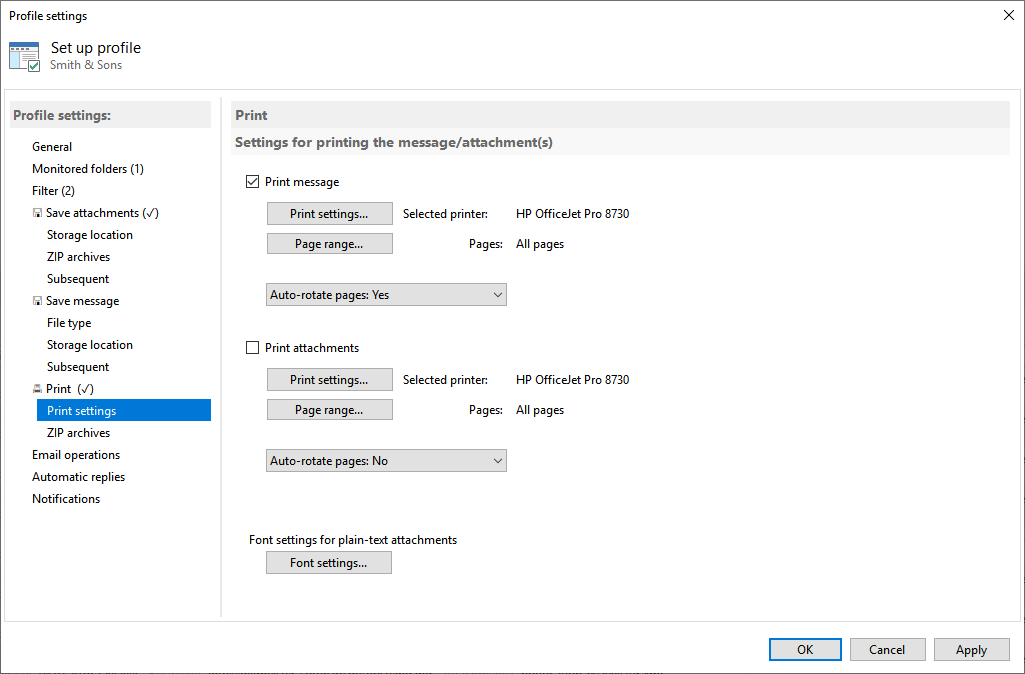This screenshot has width=1025, height=674.
Task: Click the Set up profile icon in the header
Action: (x=24, y=54)
